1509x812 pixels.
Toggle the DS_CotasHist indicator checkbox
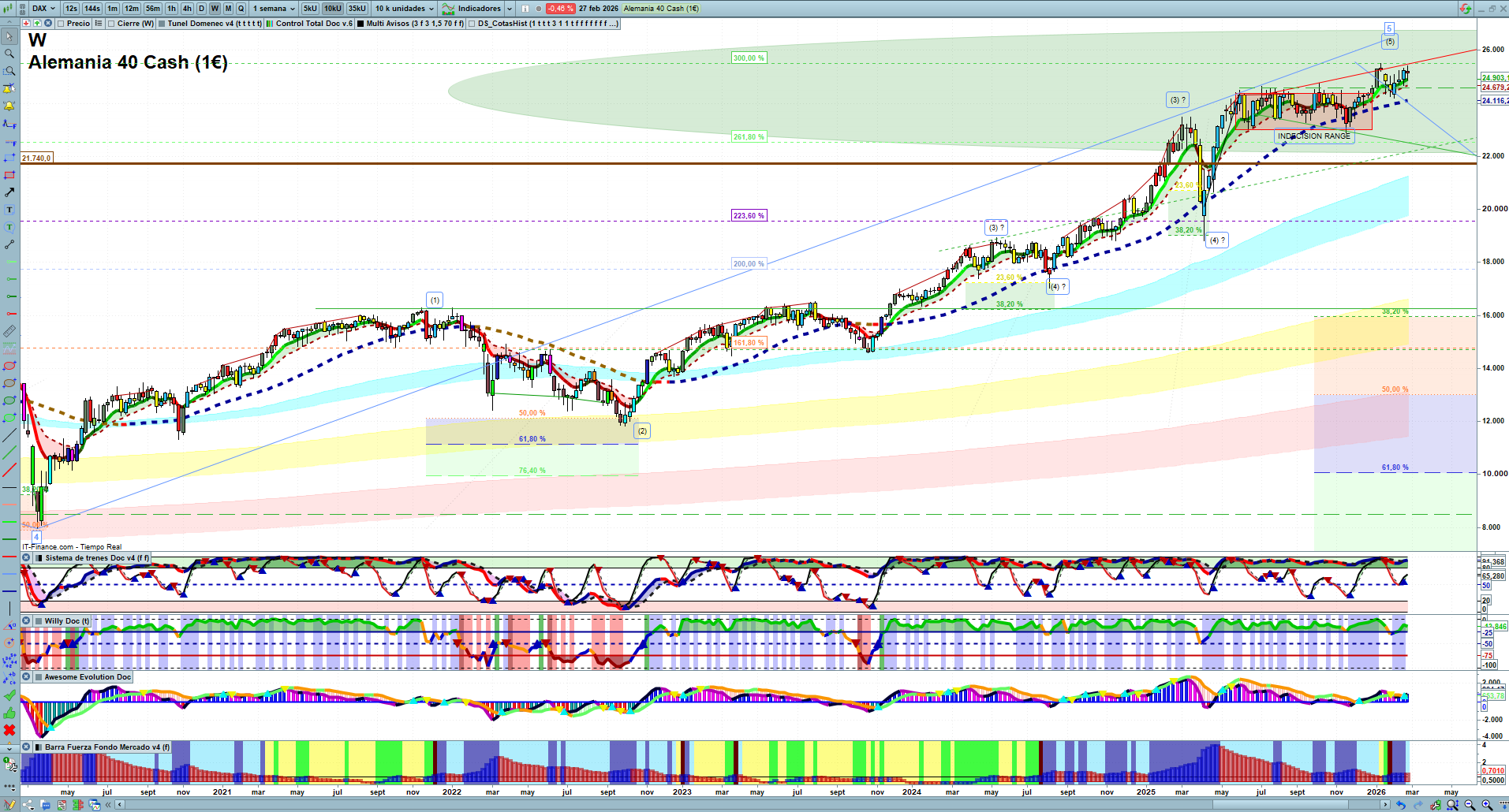472,24
